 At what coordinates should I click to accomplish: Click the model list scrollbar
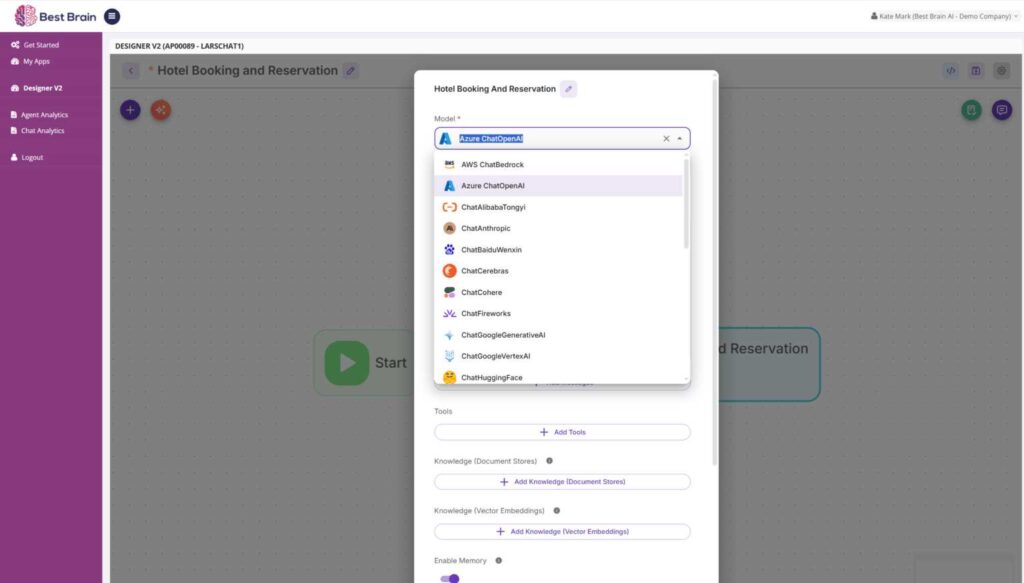click(x=686, y=203)
